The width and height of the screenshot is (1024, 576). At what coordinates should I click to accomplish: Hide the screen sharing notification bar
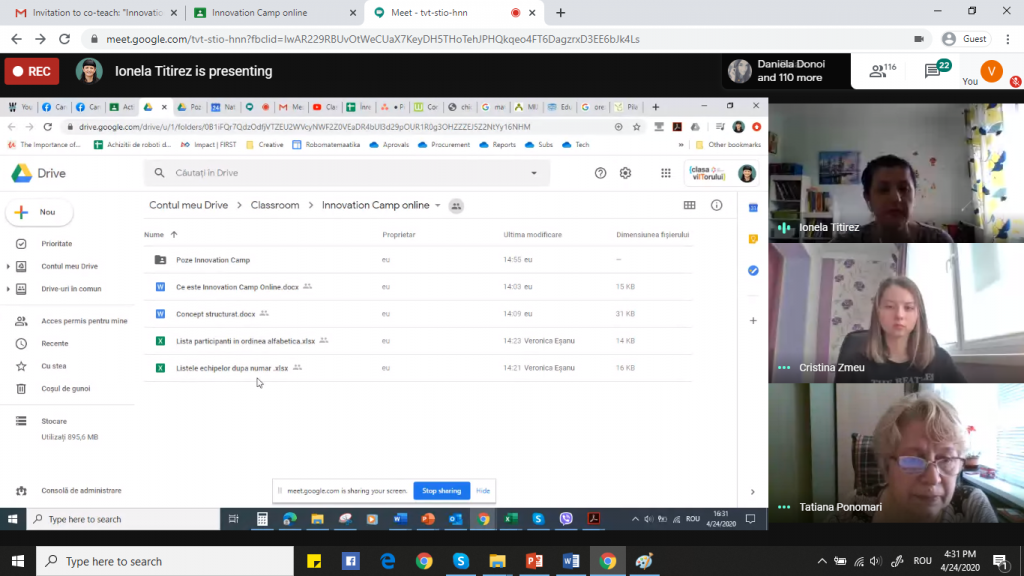[483, 491]
